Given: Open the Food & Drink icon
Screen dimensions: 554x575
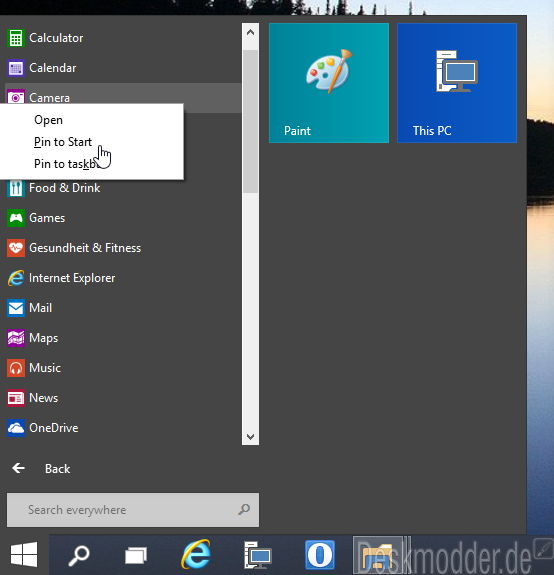Looking at the screenshot, I should 16,188.
